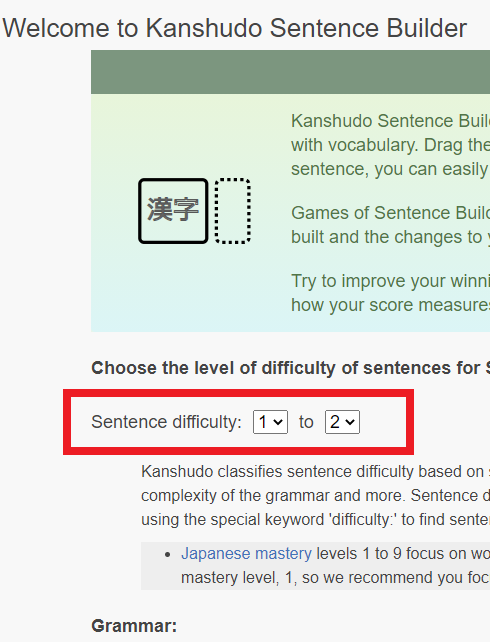Click the arrow on the '1' difficulty select

pos(278,422)
